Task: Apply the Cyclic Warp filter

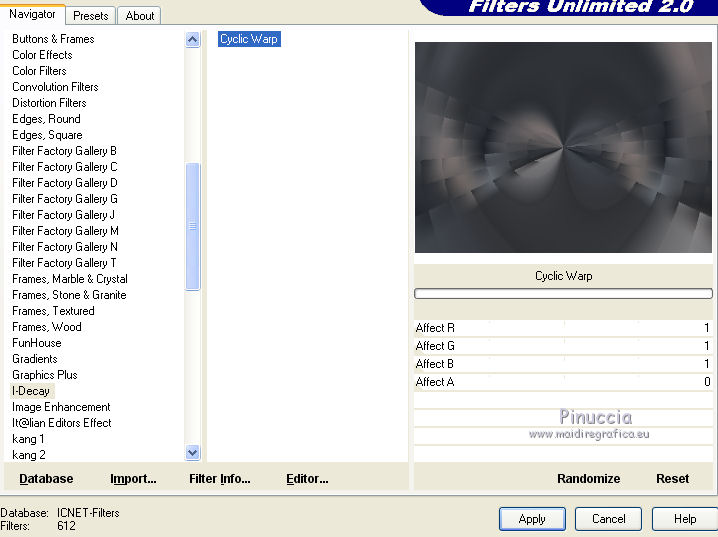Action: 532,519
